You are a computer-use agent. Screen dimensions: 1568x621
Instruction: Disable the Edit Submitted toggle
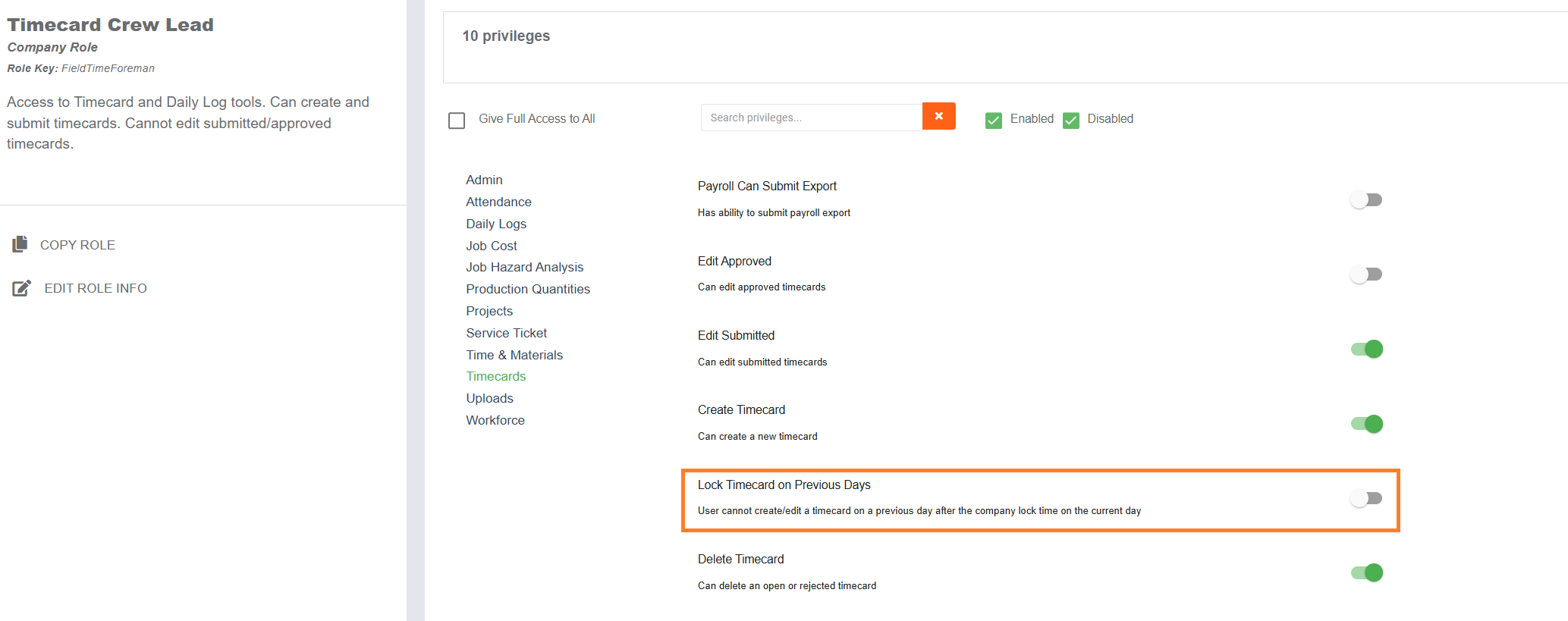[x=1366, y=349]
